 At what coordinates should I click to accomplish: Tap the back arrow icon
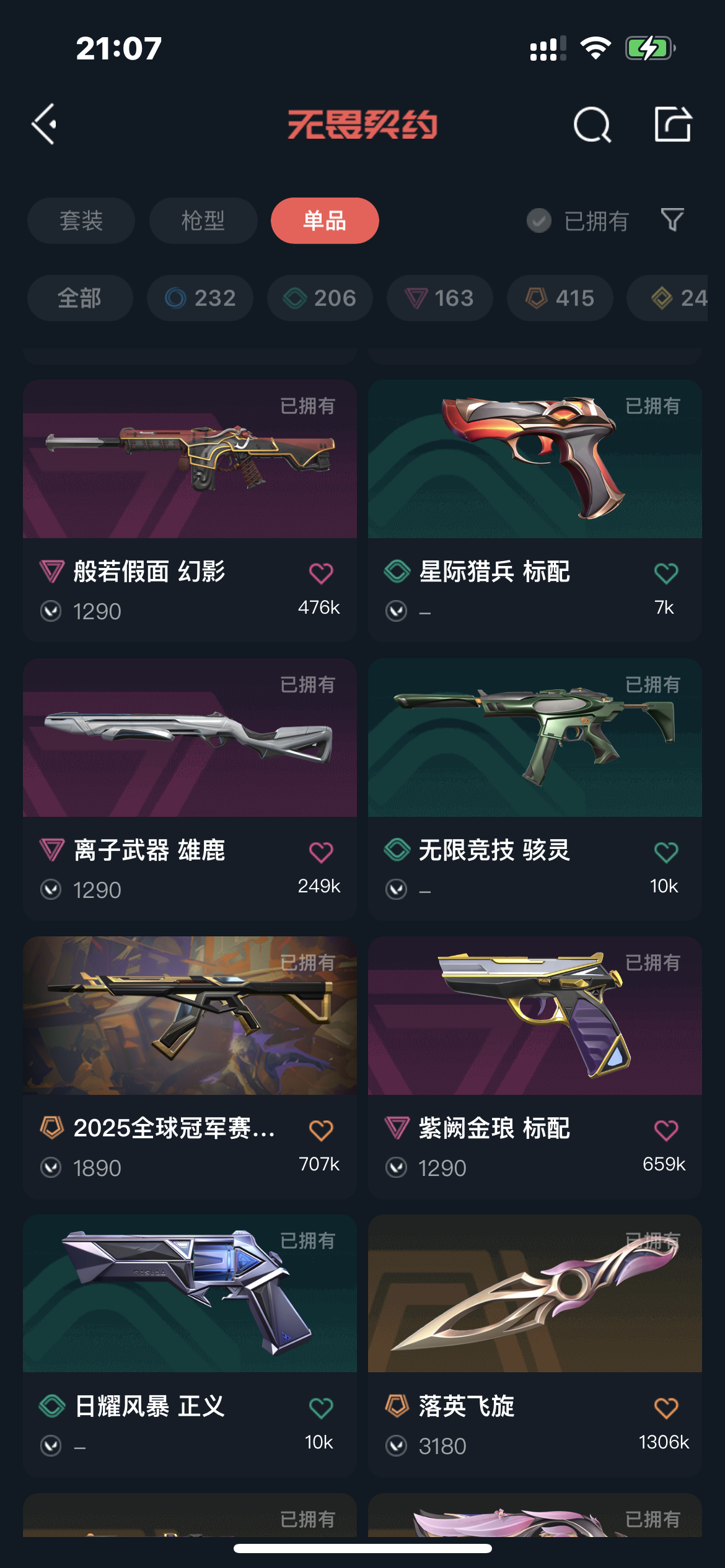point(45,124)
